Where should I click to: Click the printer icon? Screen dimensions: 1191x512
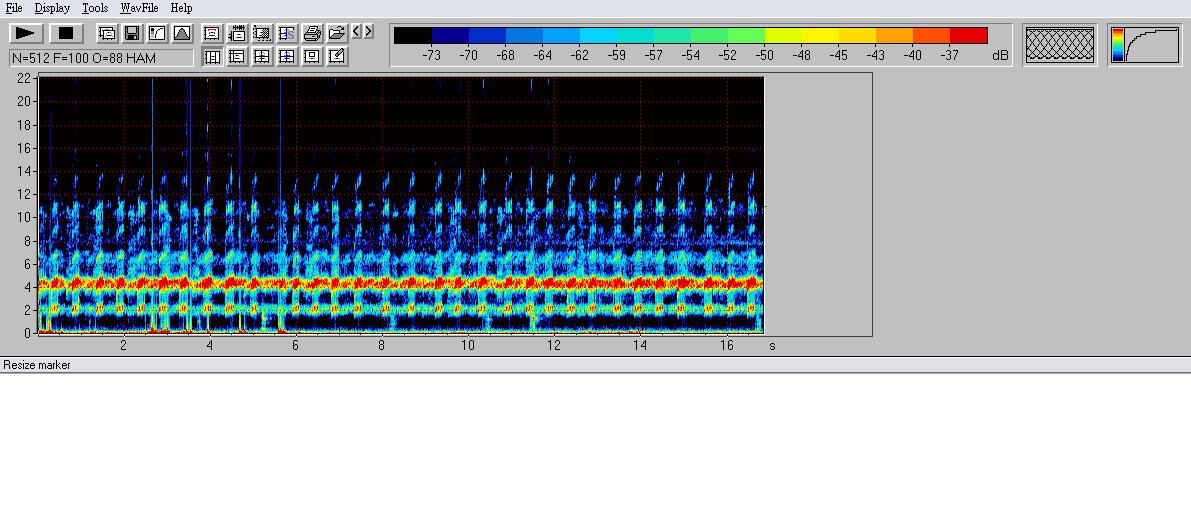[x=312, y=33]
